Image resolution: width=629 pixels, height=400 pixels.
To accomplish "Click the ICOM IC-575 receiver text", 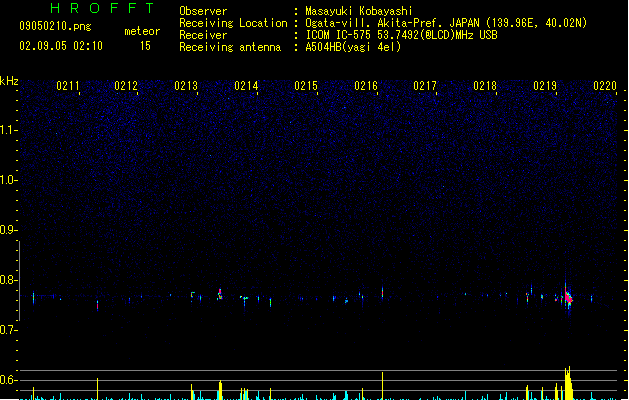I will click(402, 35).
